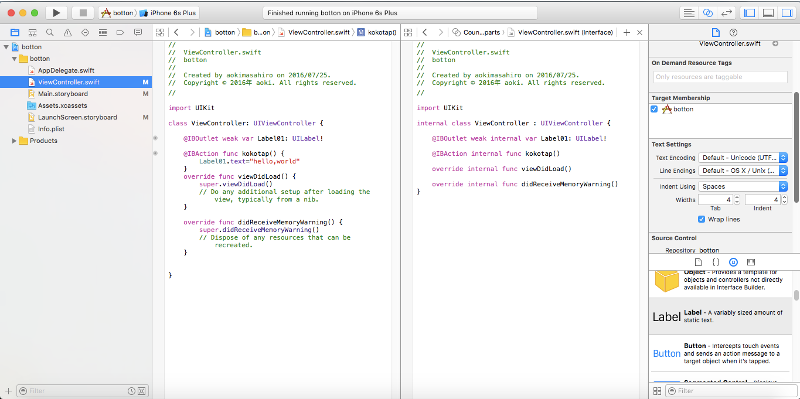The height and width of the screenshot is (399, 800).
Task: Open the kokotap() jump bar segment
Action: (x=377, y=32)
